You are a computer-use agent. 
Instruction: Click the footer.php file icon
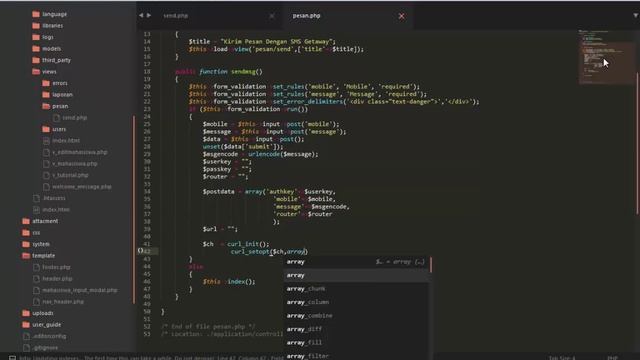tap(36, 267)
